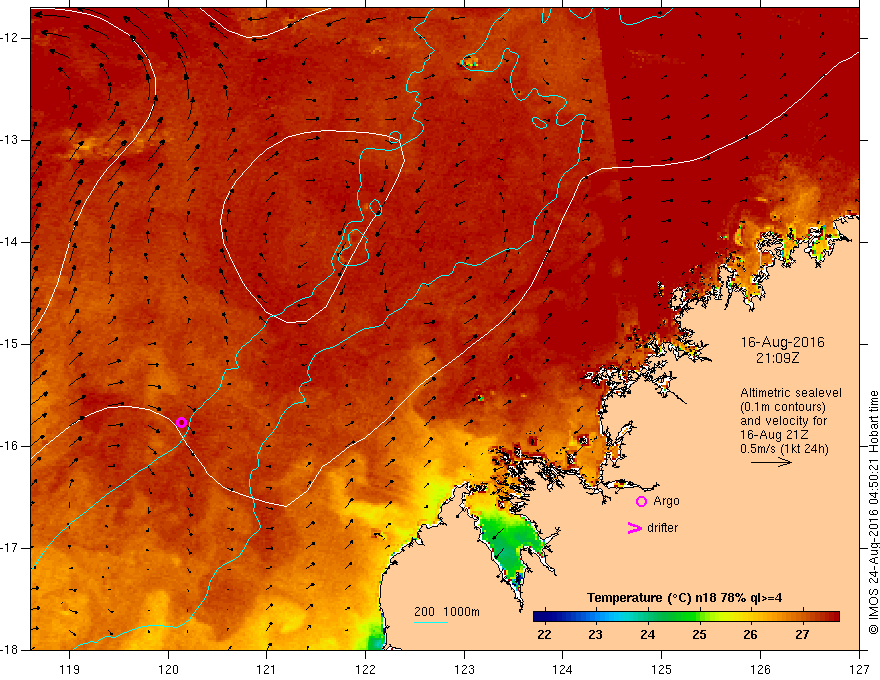This screenshot has height=680, width=880.
Task: Click the '0.5m/s (1kt 24h)' text
Action: click(784, 449)
